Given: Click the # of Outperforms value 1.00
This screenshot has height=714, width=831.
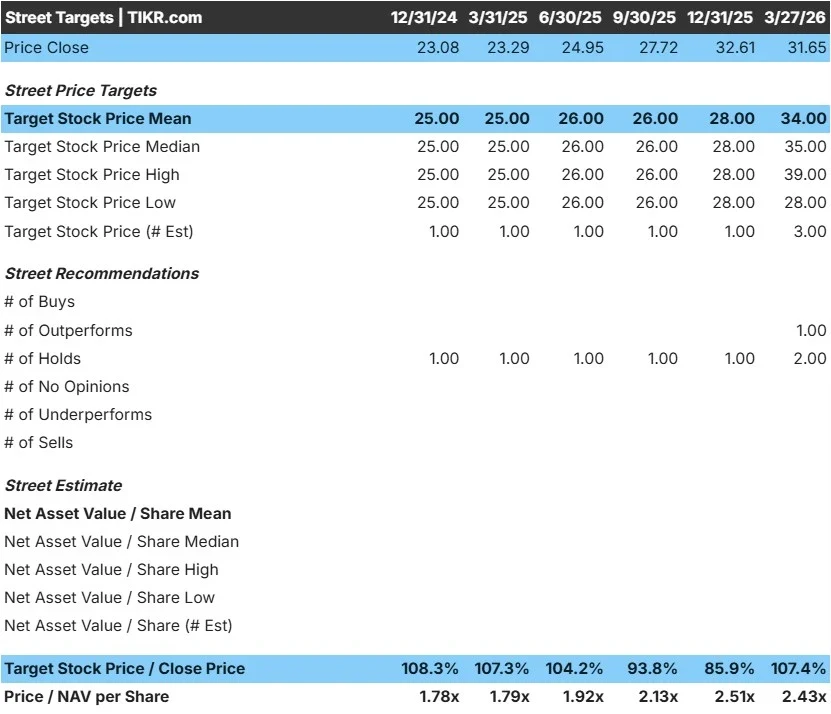Looking at the screenshot, I should 811,331.
